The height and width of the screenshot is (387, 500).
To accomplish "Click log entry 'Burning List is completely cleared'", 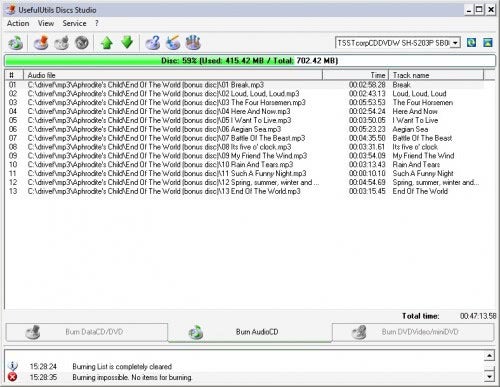I will 122,367.
